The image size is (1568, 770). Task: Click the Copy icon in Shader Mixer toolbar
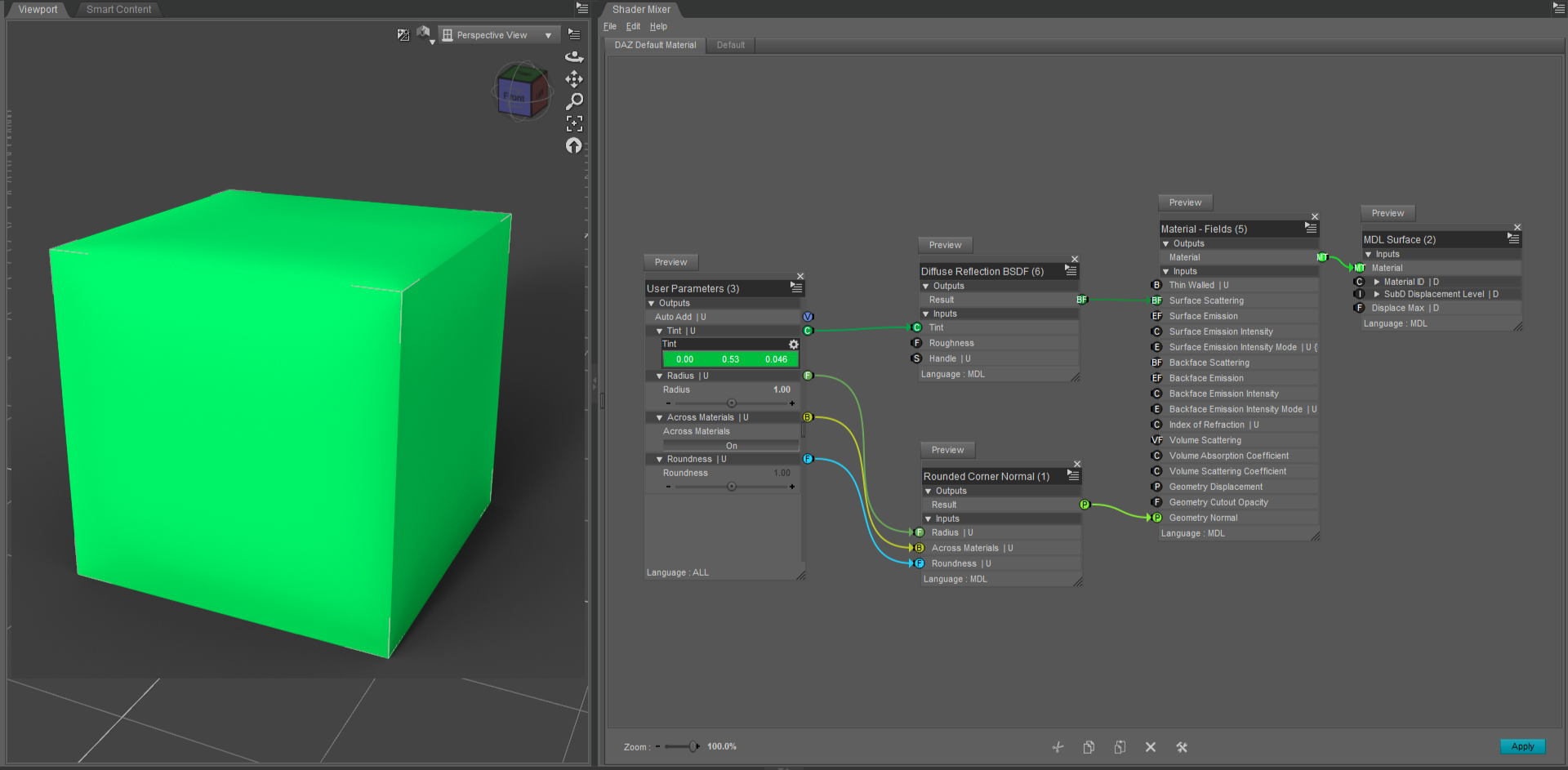click(1089, 747)
